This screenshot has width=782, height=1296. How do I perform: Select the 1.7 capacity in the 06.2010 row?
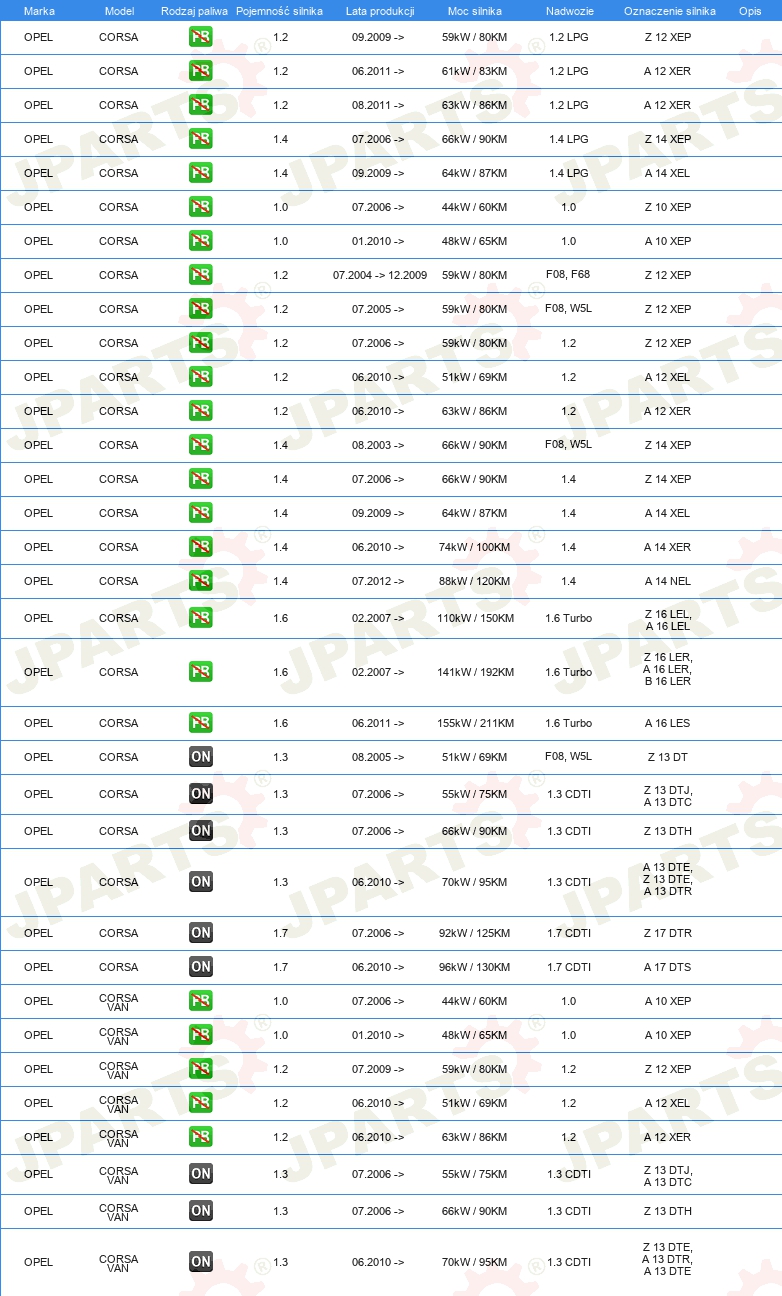280,967
